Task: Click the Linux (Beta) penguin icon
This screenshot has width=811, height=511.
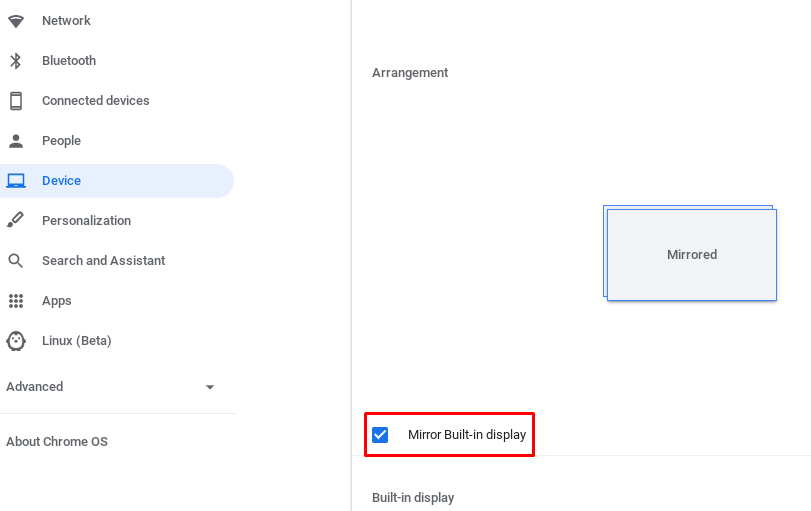Action: pyautogui.click(x=16, y=341)
